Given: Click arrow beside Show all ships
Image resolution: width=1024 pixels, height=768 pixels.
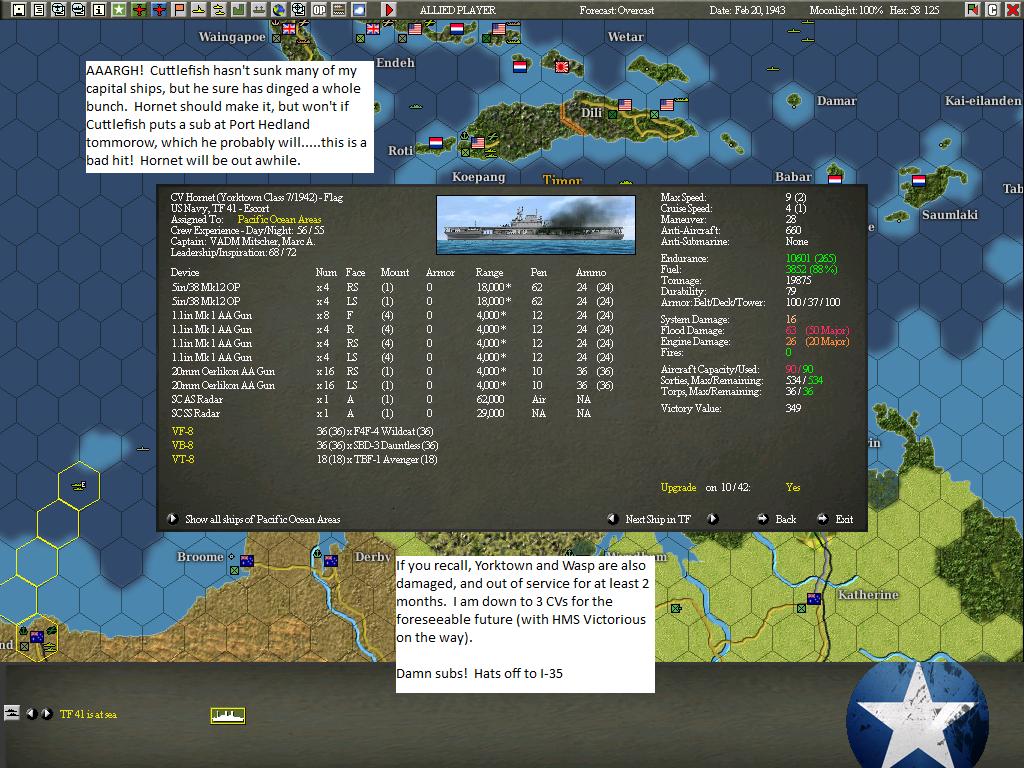Looking at the screenshot, I should [172, 519].
